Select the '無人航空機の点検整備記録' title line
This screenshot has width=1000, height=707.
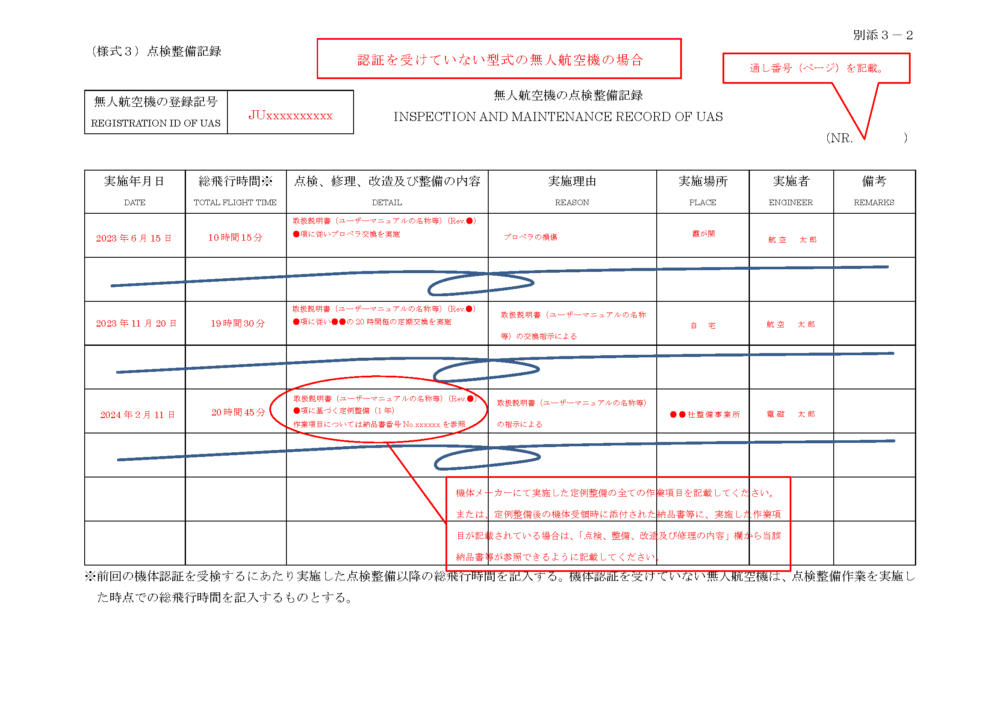pyautogui.click(x=568, y=96)
